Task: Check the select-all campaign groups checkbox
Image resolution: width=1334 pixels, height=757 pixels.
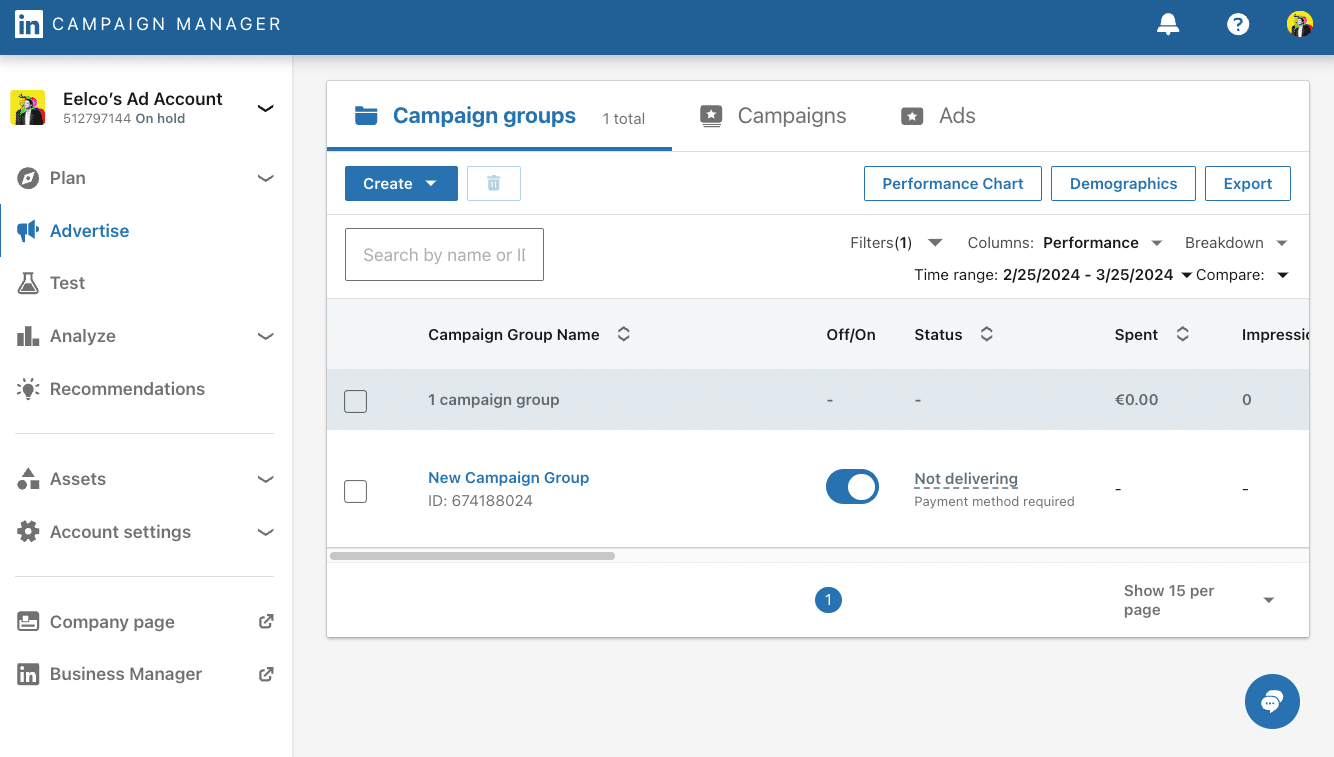Action: pyautogui.click(x=355, y=401)
